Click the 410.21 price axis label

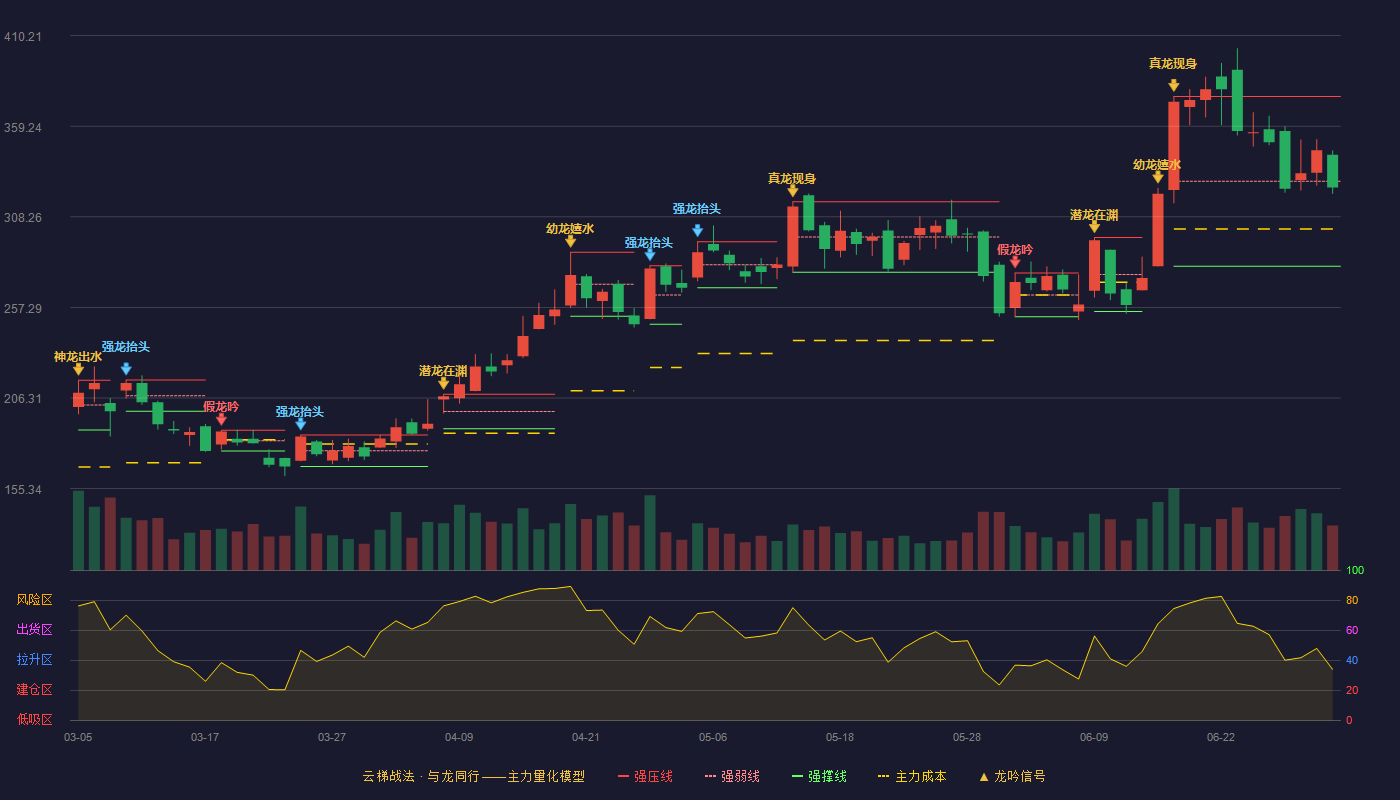tap(23, 37)
